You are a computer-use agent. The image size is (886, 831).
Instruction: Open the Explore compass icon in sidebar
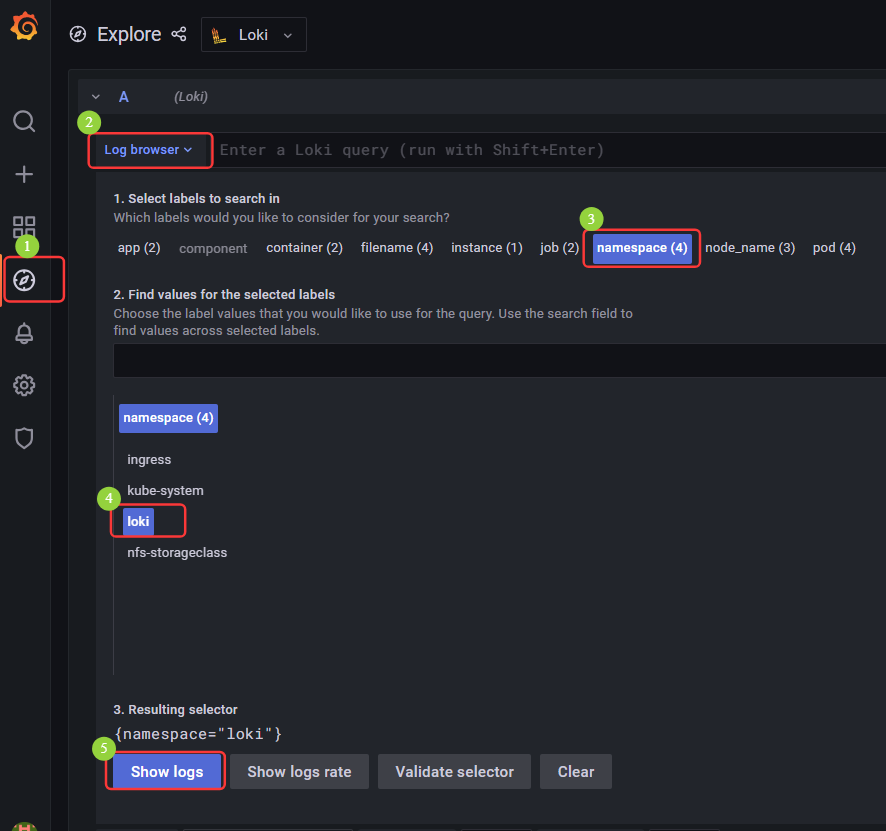click(x=24, y=280)
